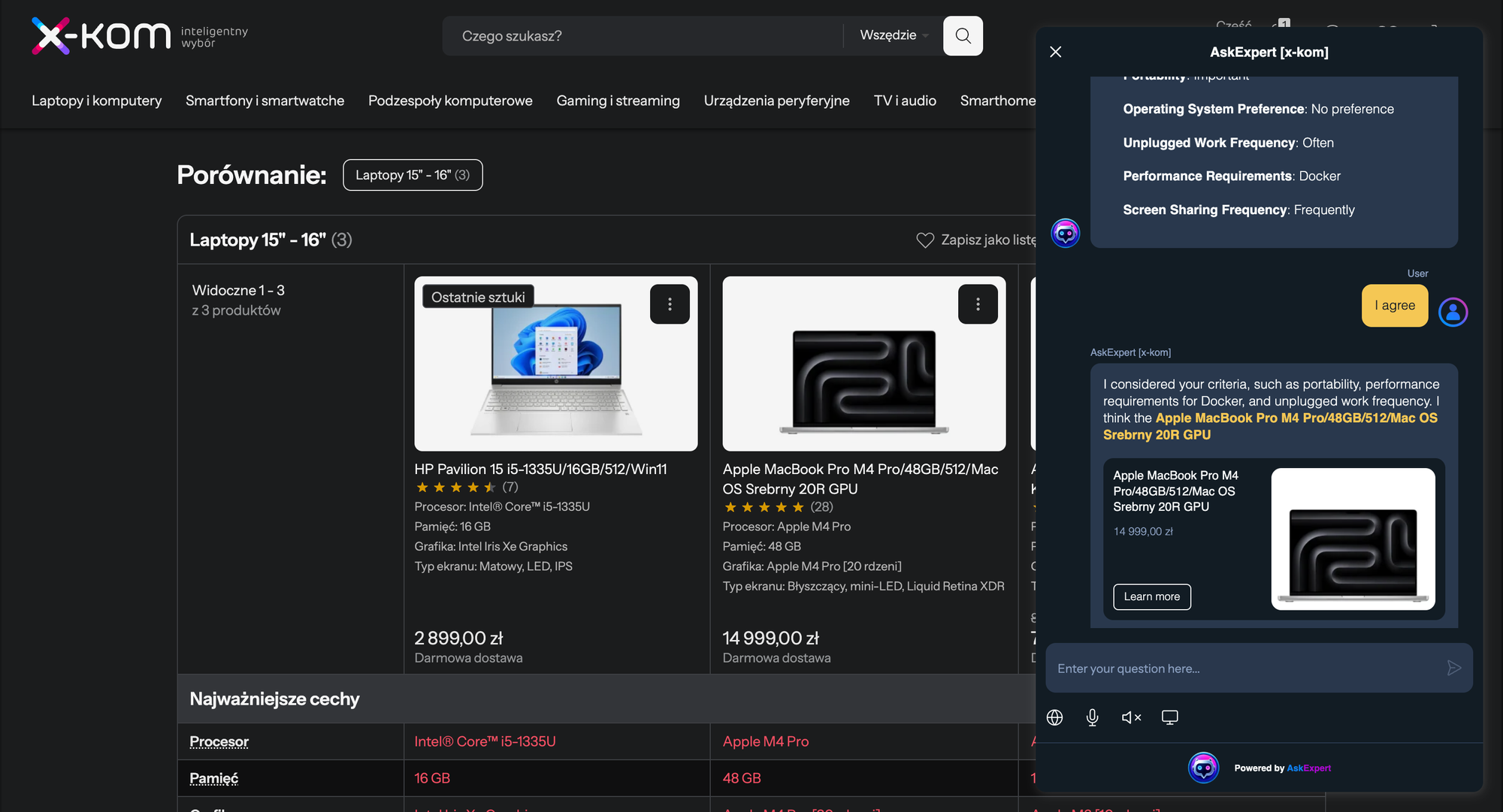Click the highlighted MacBook Pro recommendation link in chat
This screenshot has width=1503, height=812.
(1270, 427)
